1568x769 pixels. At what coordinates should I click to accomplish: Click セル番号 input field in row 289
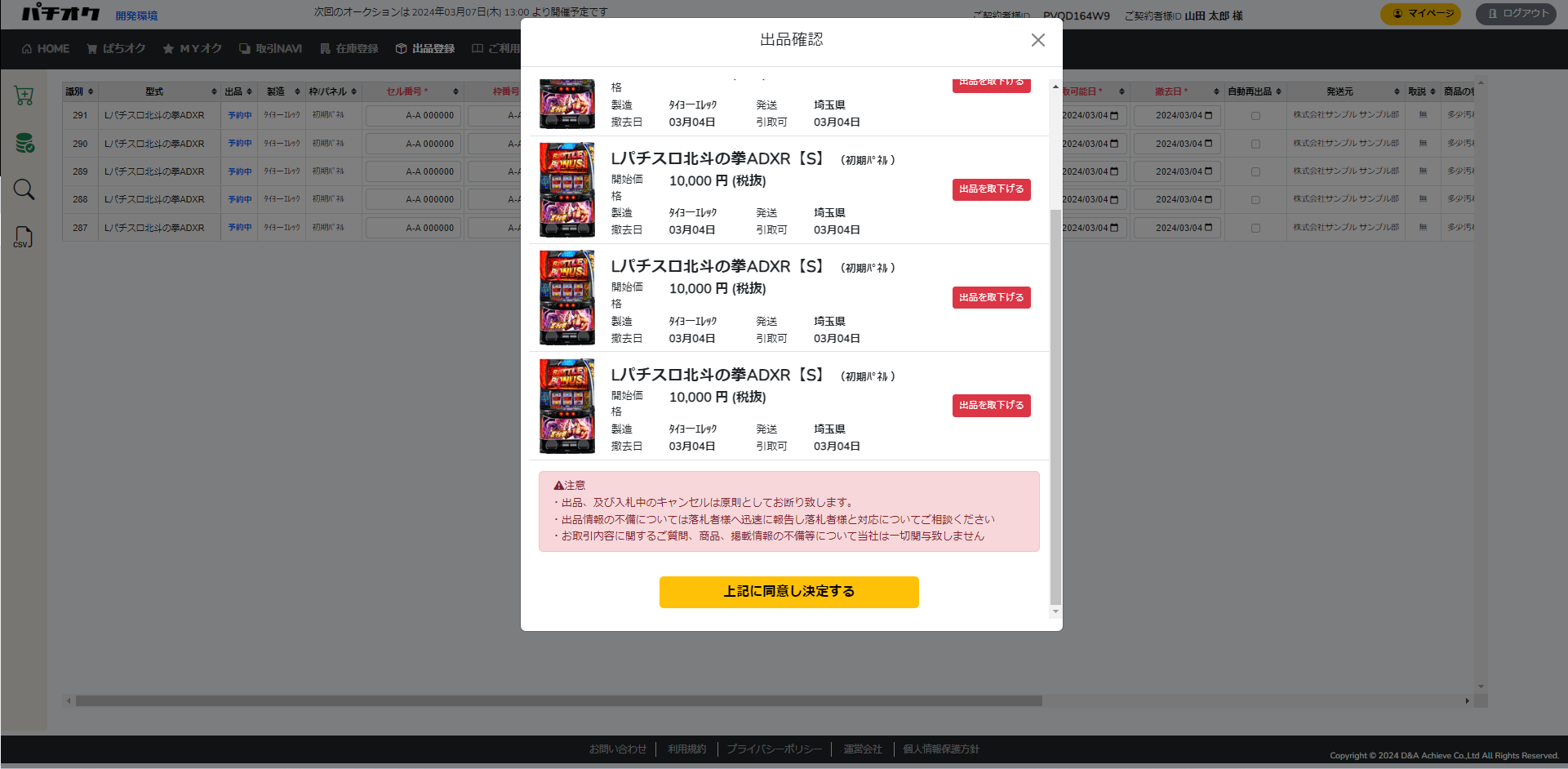413,172
